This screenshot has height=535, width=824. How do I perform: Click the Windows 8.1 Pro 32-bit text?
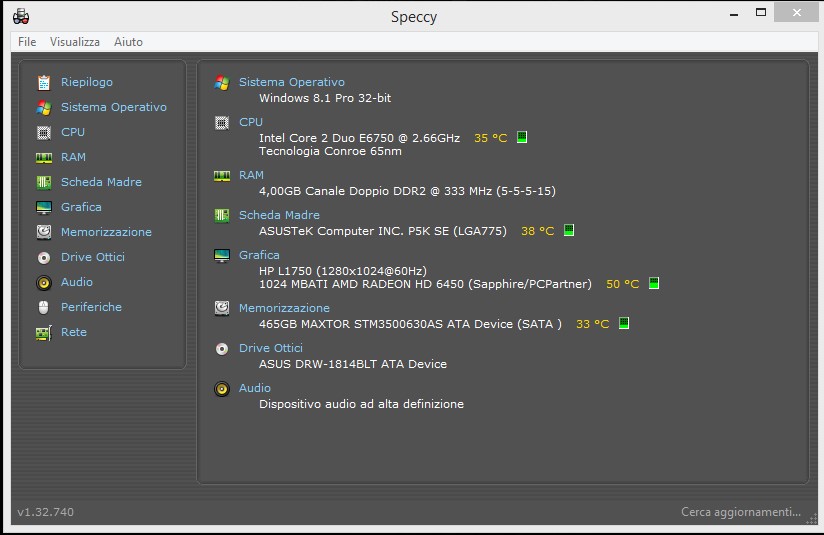point(325,98)
